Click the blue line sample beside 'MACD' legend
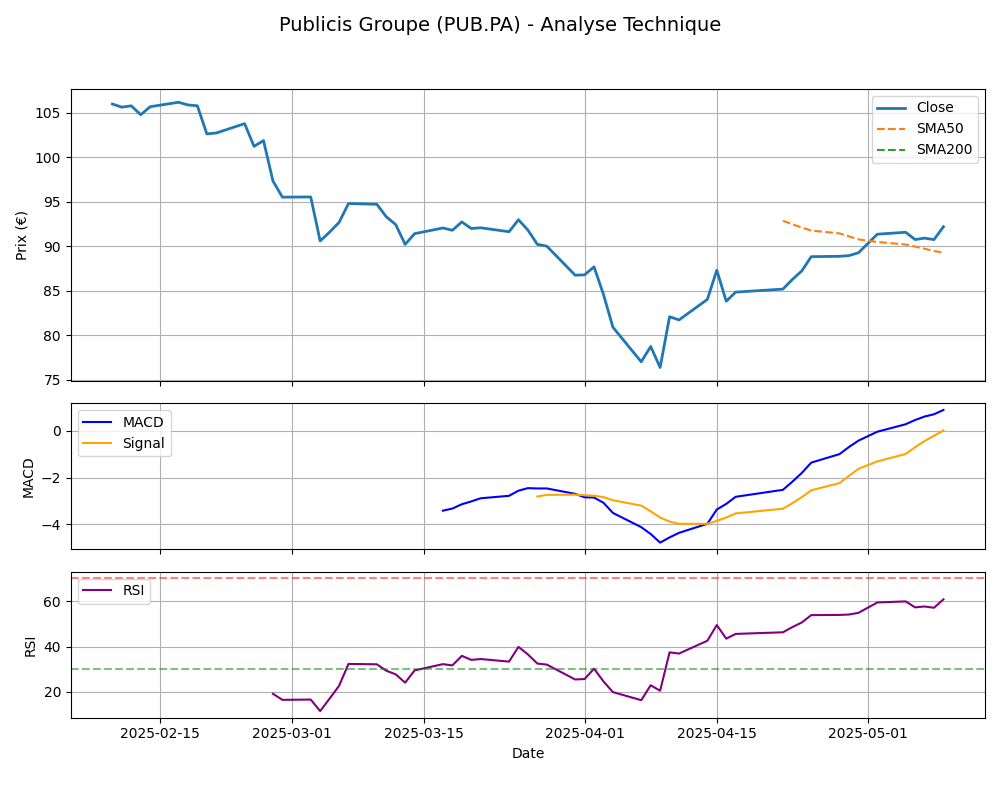This screenshot has height=800, width=1000. click(98, 422)
